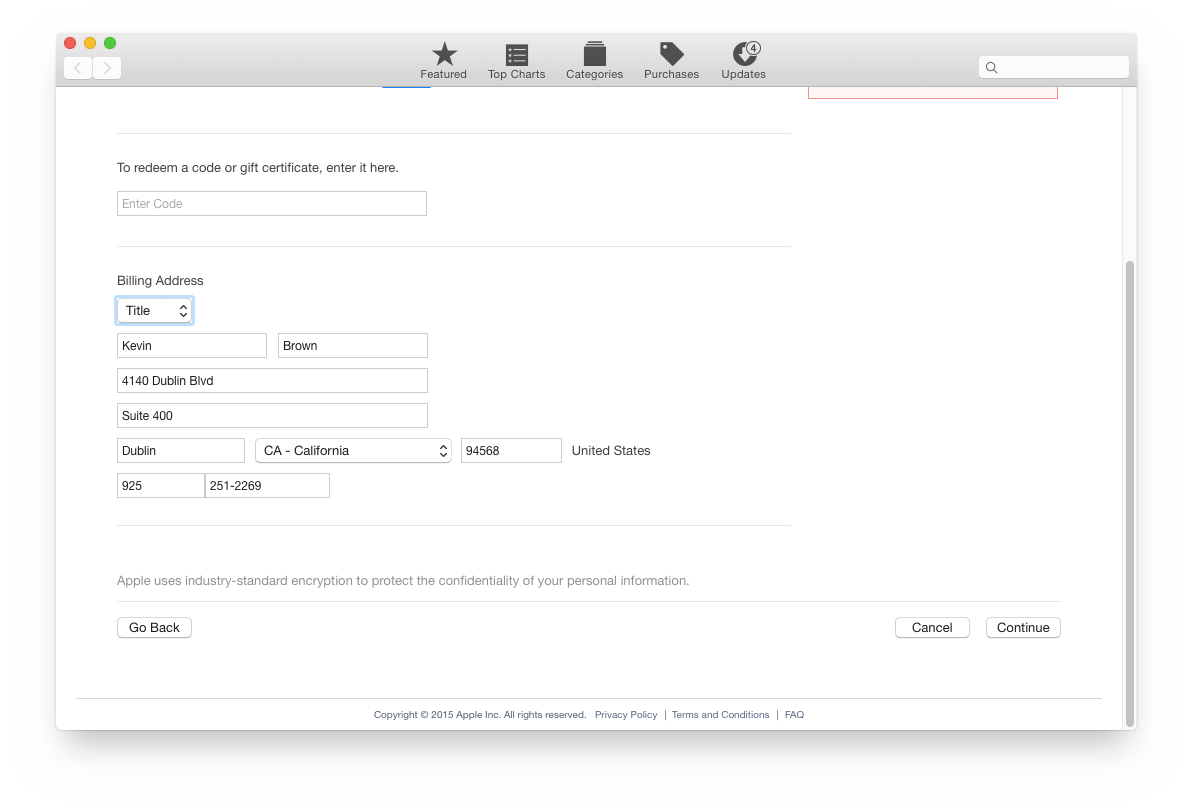This screenshot has width=1193, height=810.
Task: Click the search magnifier icon
Action: pos(992,68)
